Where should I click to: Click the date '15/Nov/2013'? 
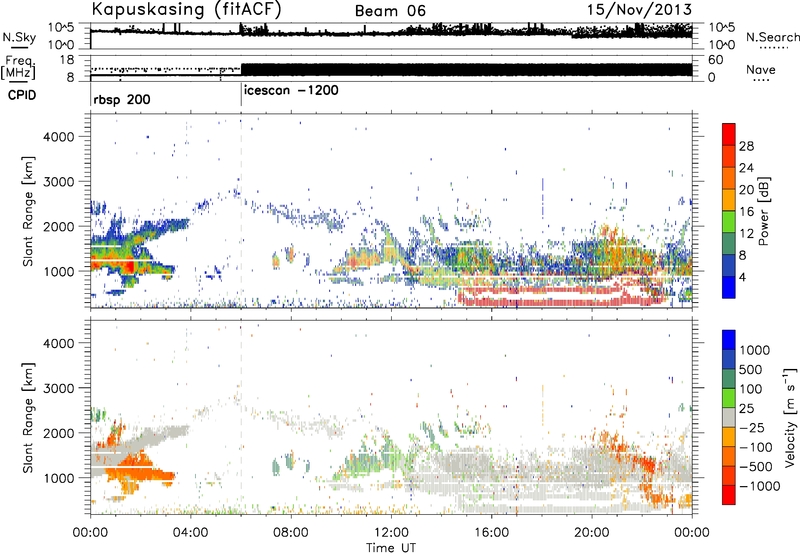click(x=639, y=10)
